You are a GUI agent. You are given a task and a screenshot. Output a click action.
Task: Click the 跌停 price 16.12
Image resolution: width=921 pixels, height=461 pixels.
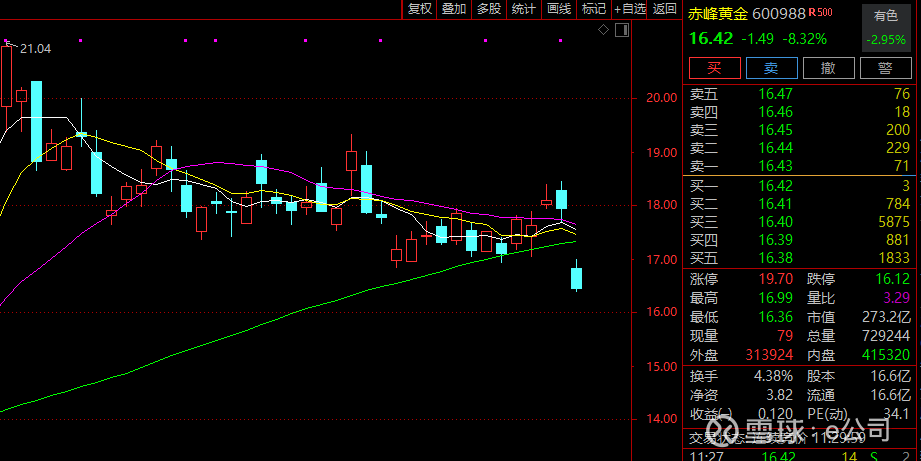(x=892, y=279)
